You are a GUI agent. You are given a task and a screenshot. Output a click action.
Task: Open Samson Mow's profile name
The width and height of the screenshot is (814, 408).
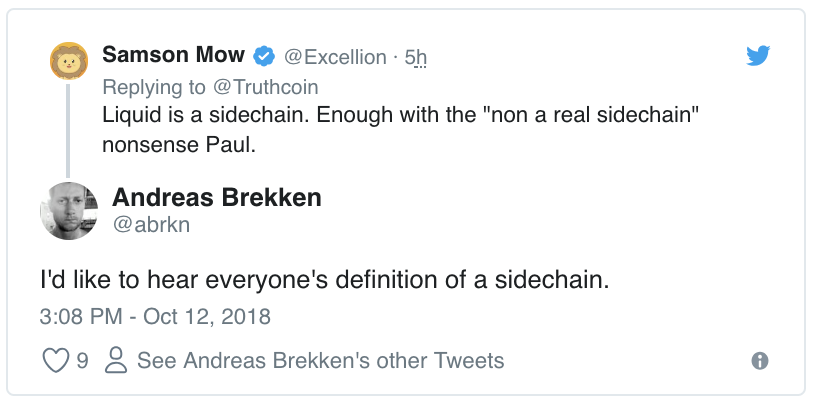175,56
